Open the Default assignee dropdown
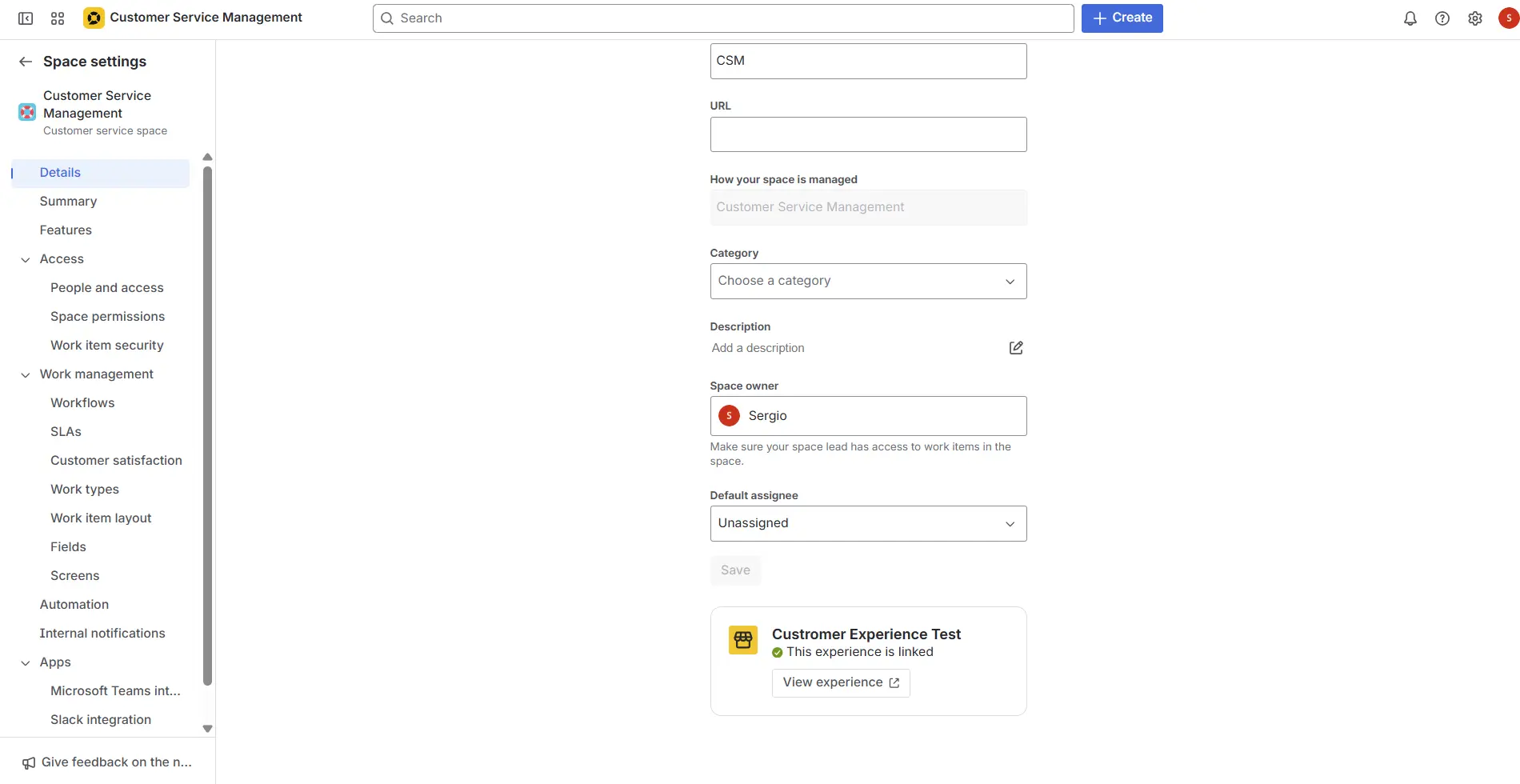The width and height of the screenshot is (1520, 784). coord(867,523)
